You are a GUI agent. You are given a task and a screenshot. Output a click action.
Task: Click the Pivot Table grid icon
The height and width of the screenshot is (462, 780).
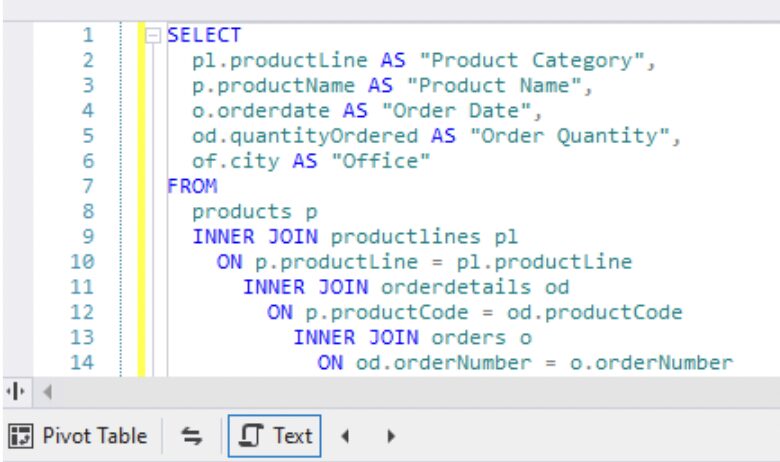[x=20, y=436]
